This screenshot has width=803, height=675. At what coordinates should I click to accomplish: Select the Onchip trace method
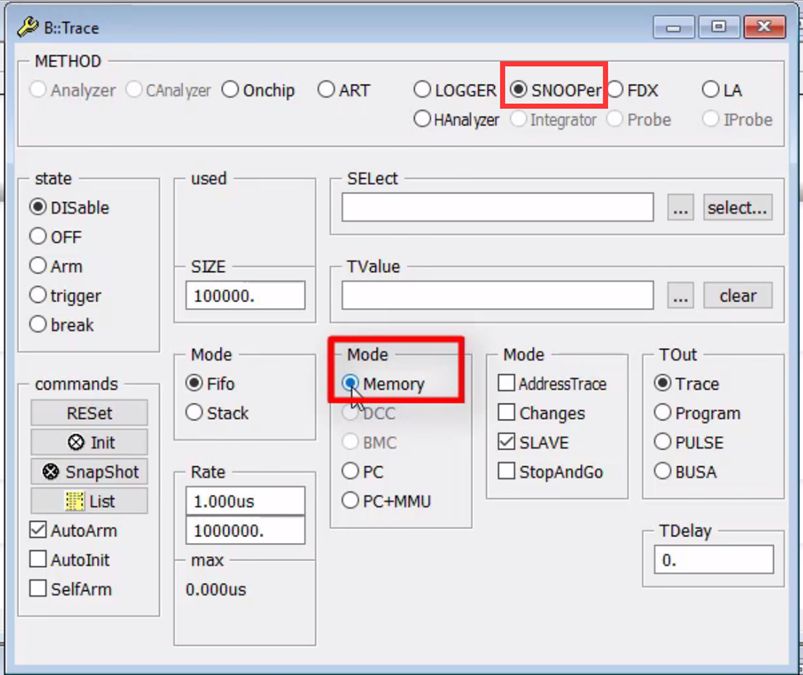coord(232,89)
